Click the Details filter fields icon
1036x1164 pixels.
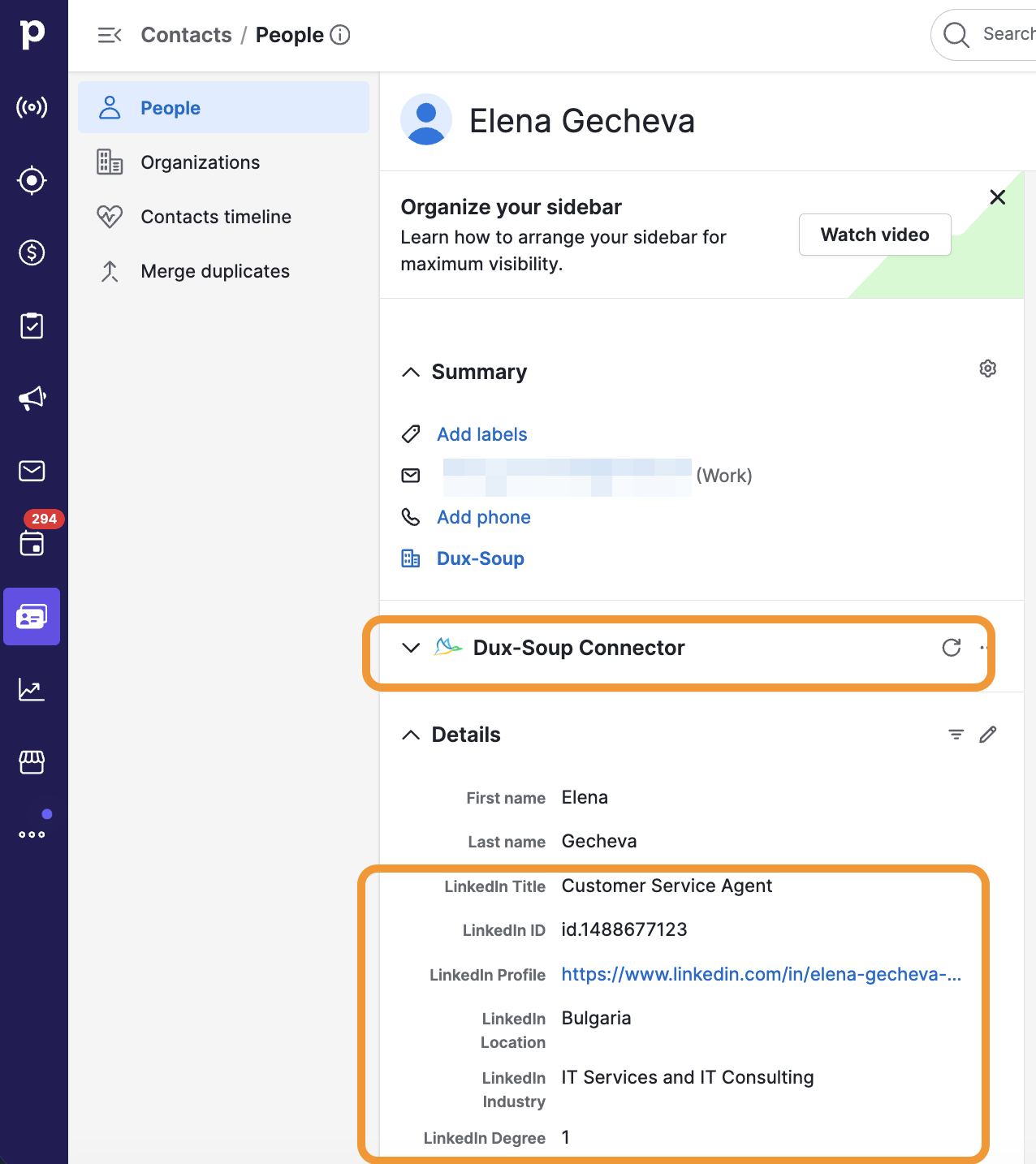pos(956,735)
